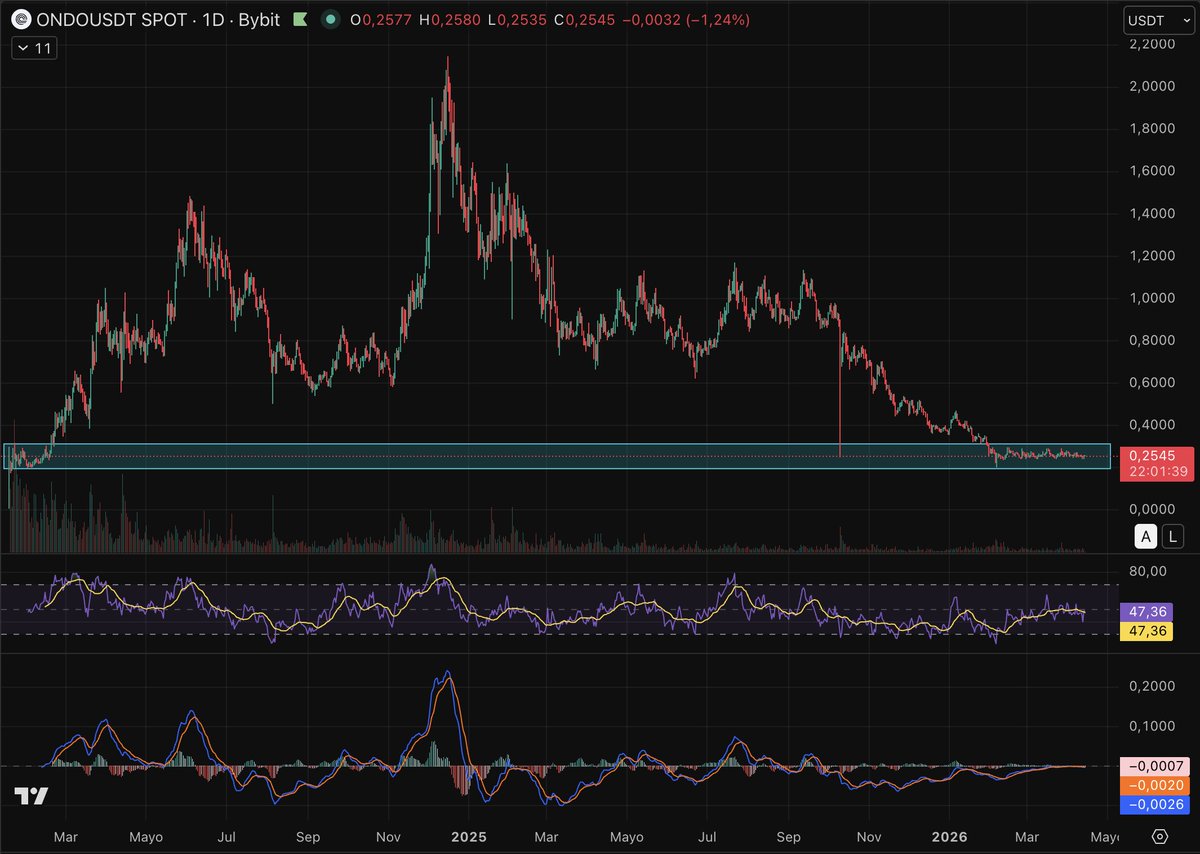Click the teal market status dot icon
This screenshot has width=1200, height=854.
328,19
